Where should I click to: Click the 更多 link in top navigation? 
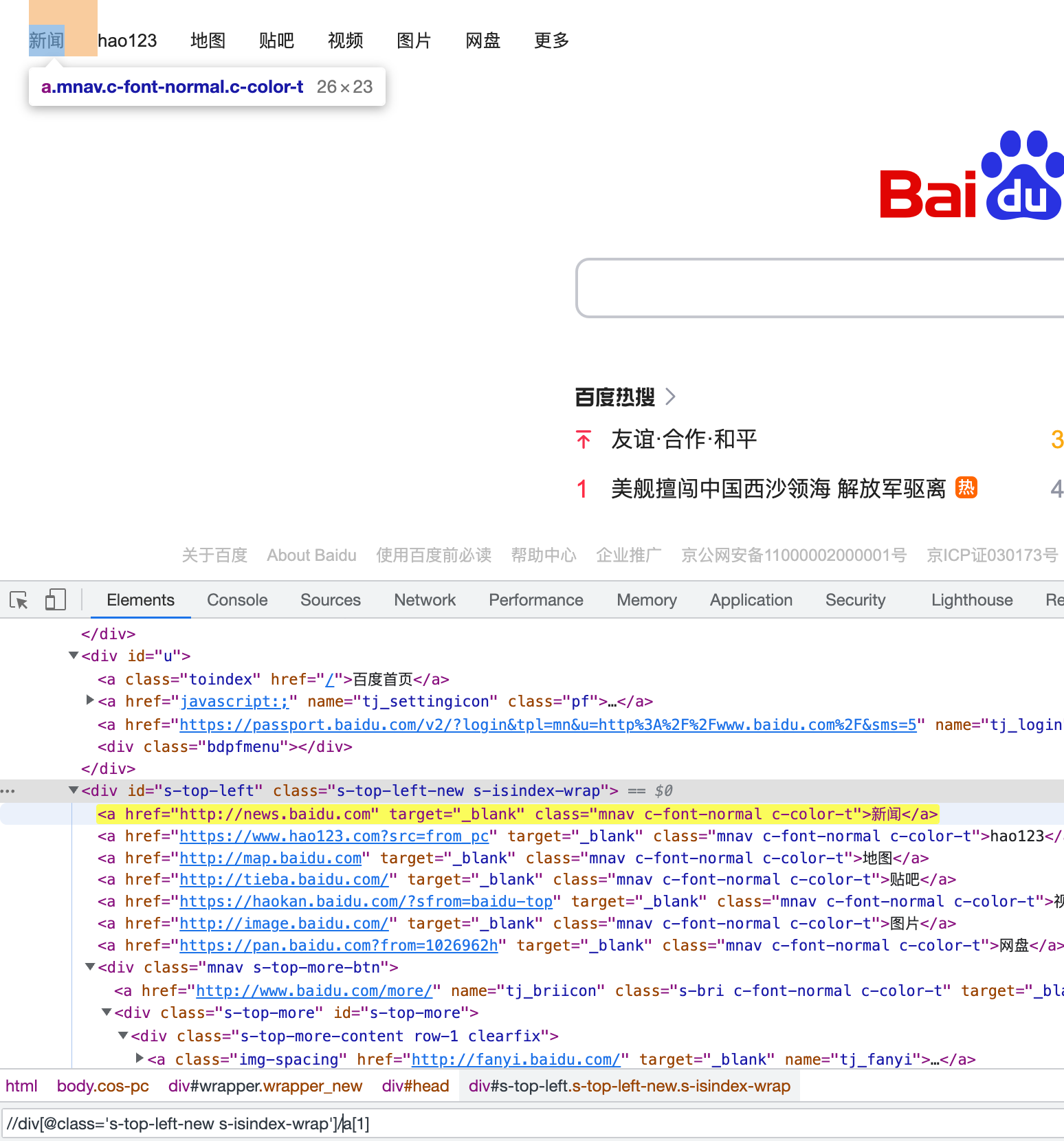pos(552,41)
